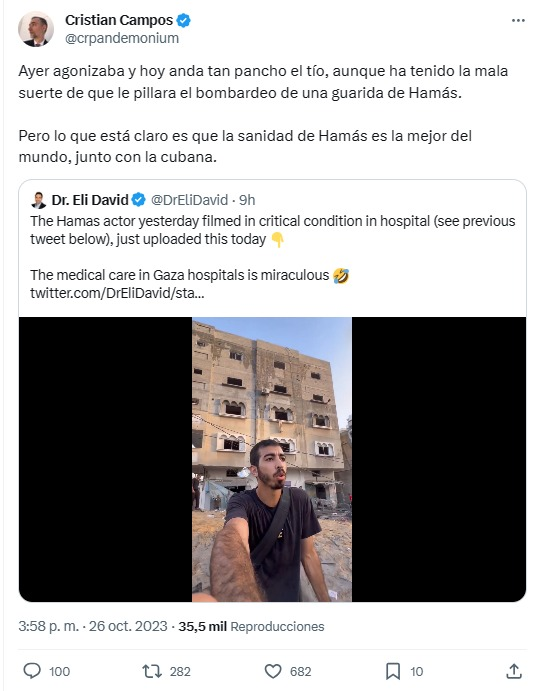Open the @DrEliDavid handle

[189, 200]
